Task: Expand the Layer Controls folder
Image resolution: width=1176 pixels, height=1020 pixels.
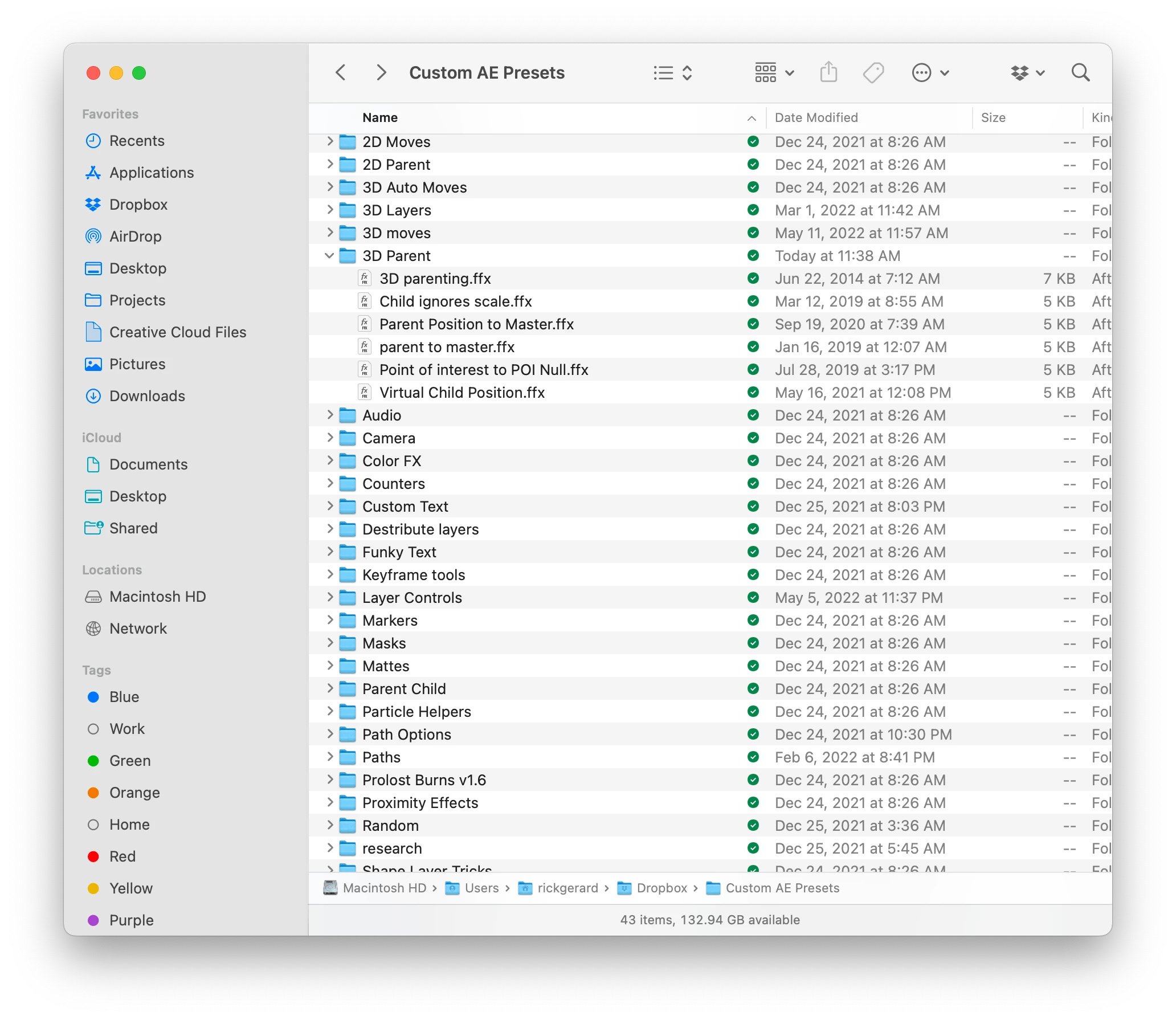Action: coord(329,597)
